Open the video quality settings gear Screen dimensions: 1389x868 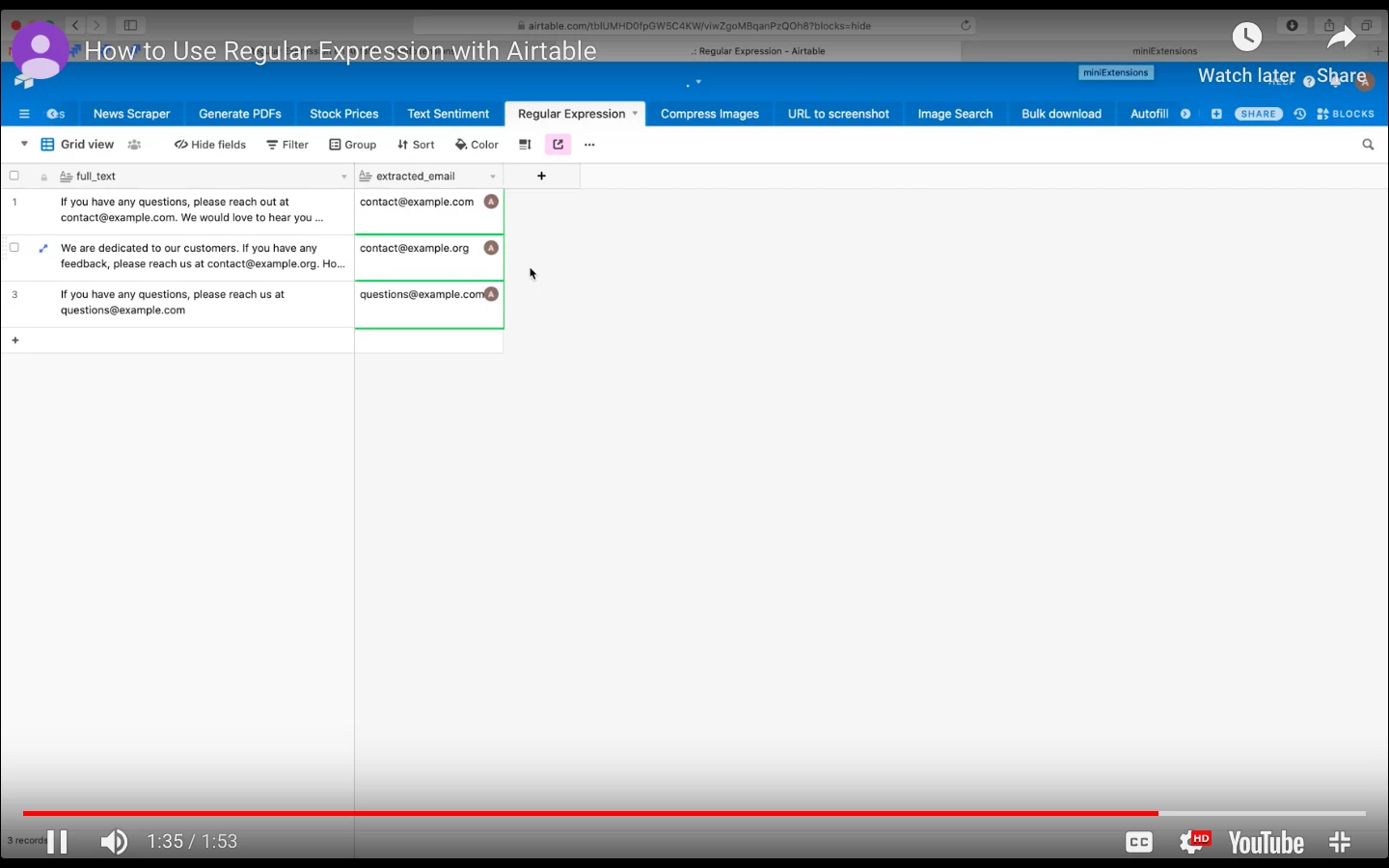1194,842
